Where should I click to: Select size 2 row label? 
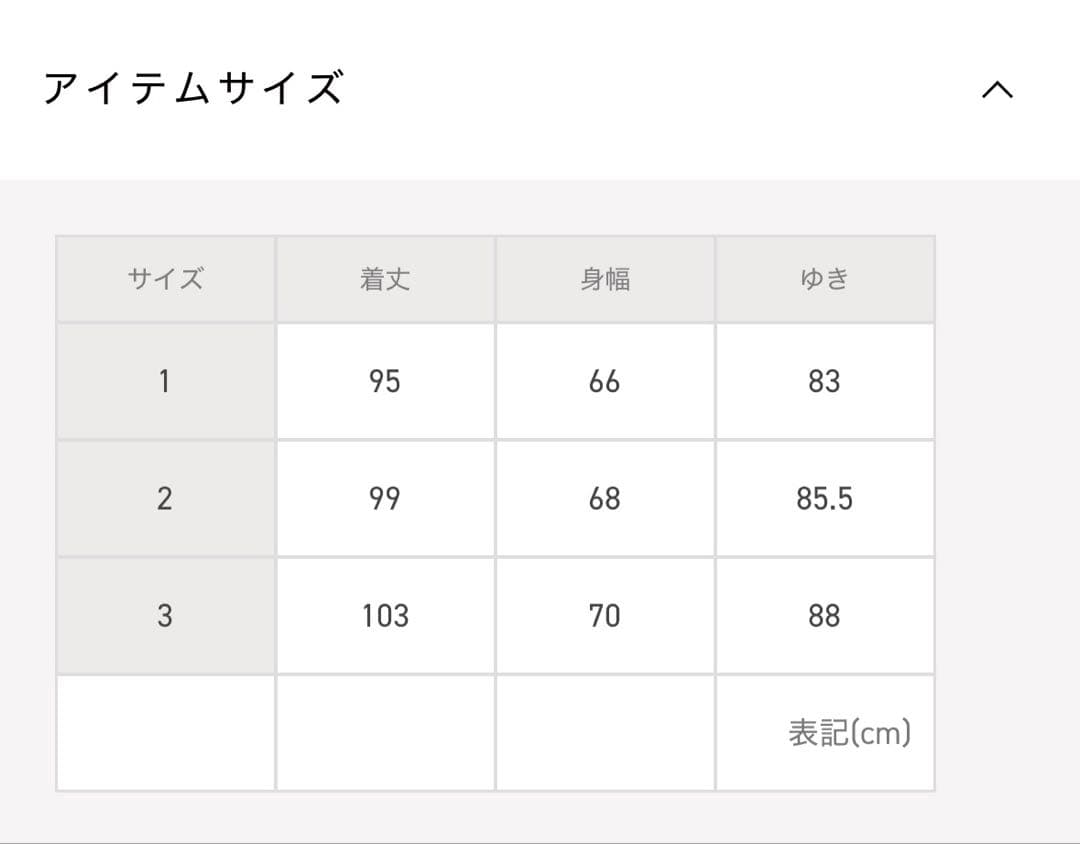coord(165,498)
